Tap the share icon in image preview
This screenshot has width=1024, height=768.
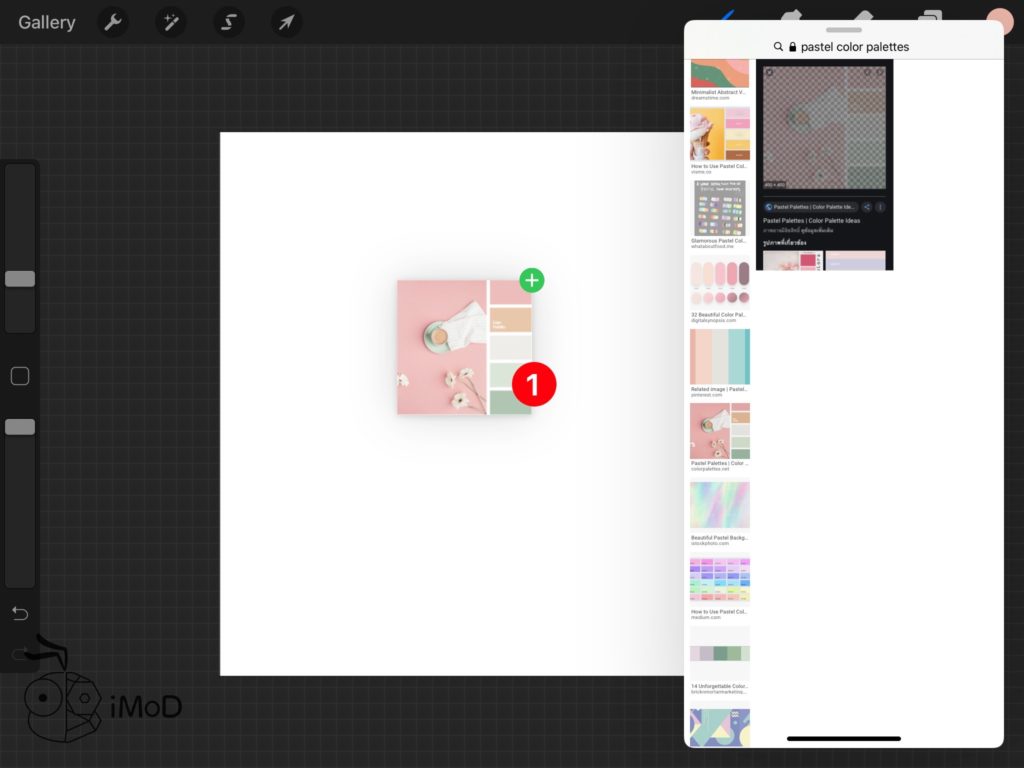click(x=867, y=207)
